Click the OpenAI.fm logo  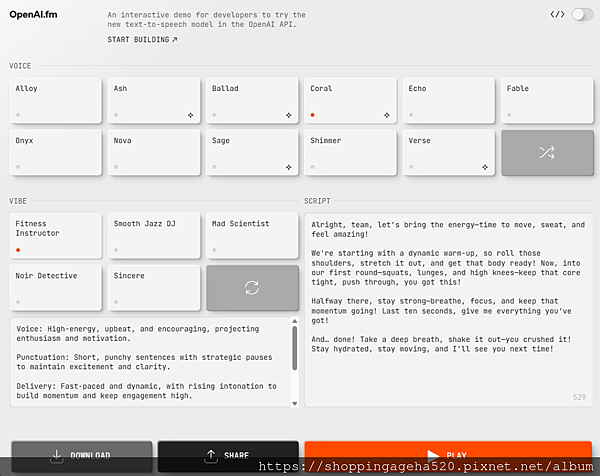pos(33,15)
